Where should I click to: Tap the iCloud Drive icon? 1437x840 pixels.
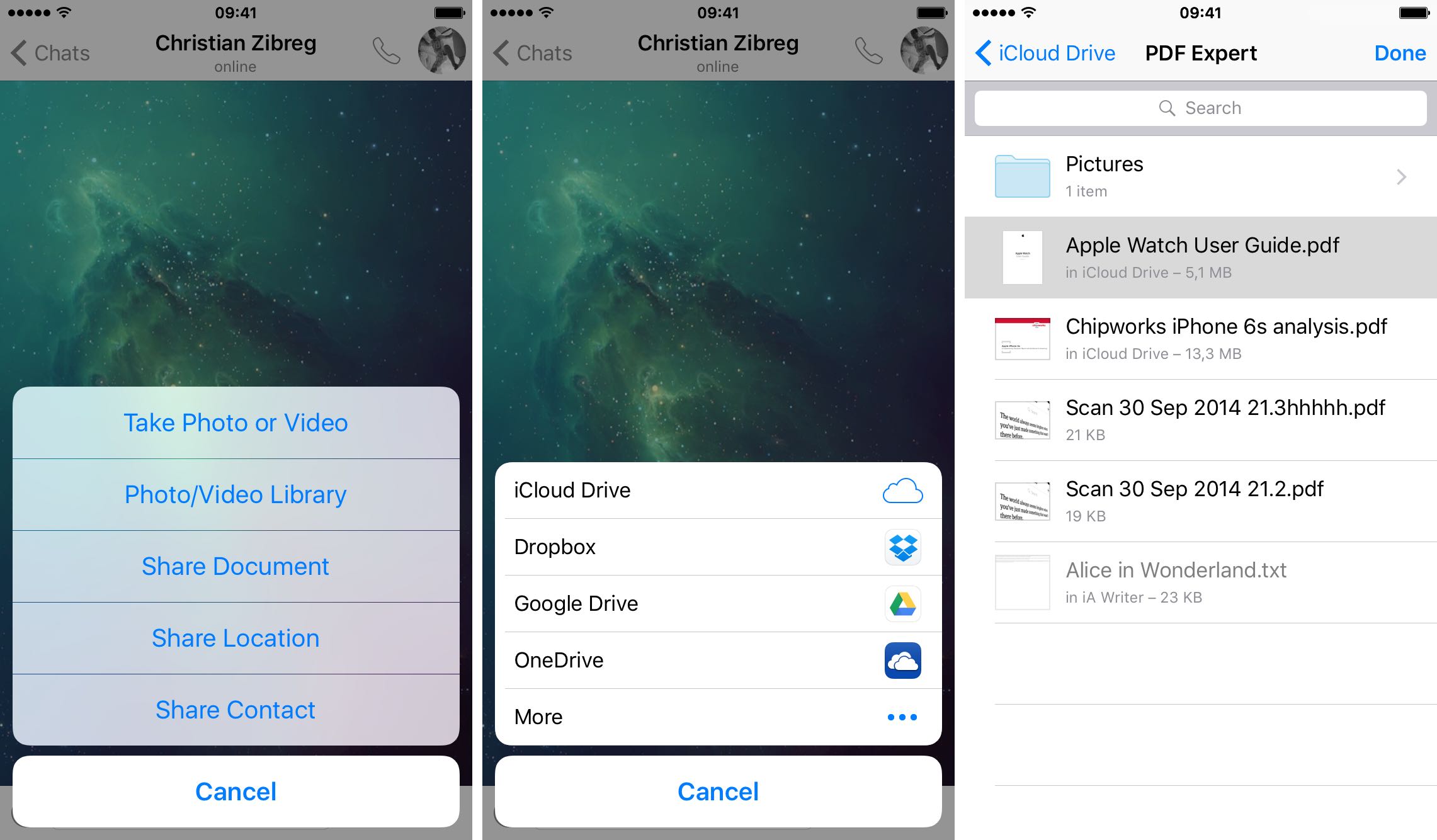coord(902,490)
